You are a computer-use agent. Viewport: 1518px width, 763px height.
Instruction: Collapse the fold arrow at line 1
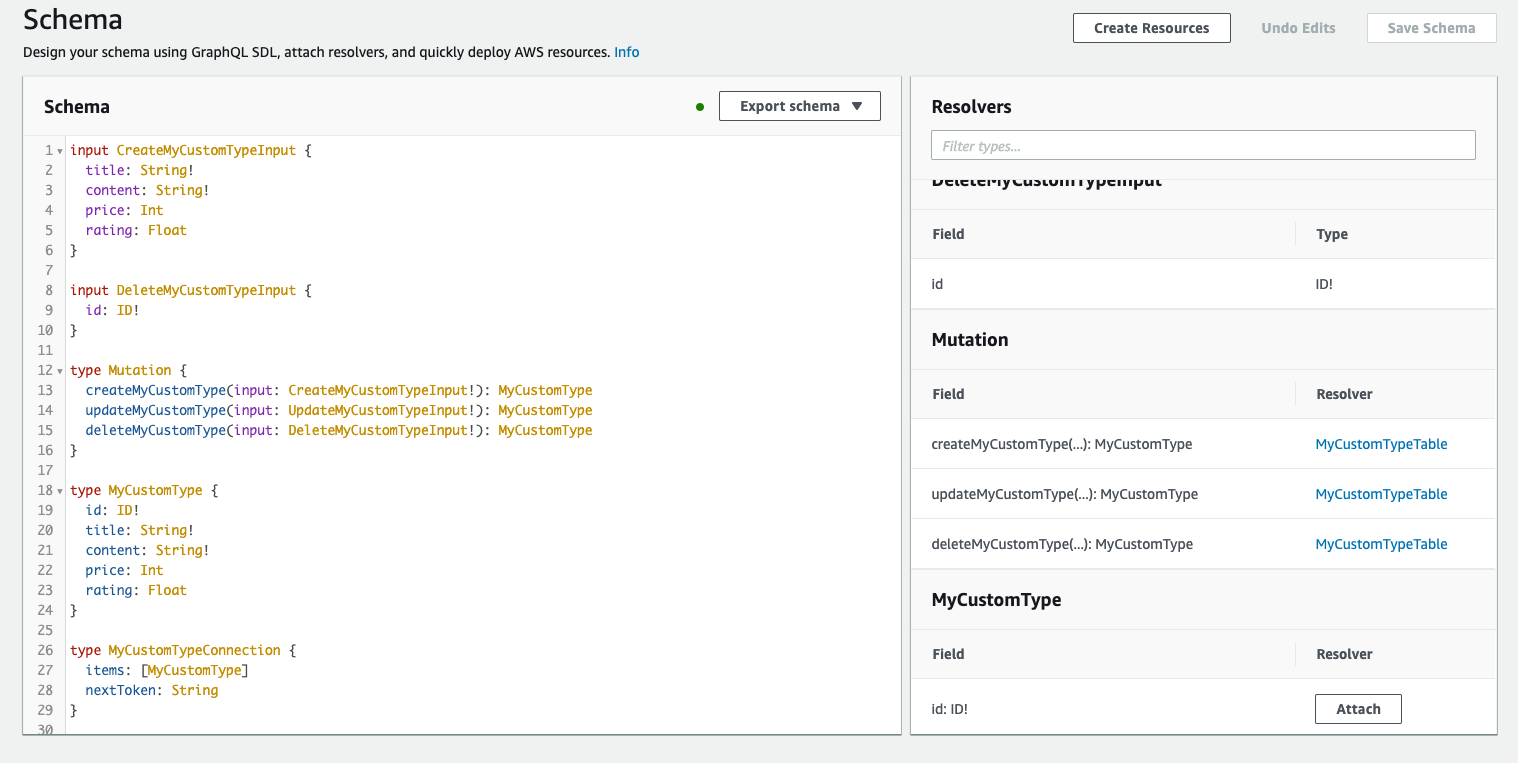point(60,151)
